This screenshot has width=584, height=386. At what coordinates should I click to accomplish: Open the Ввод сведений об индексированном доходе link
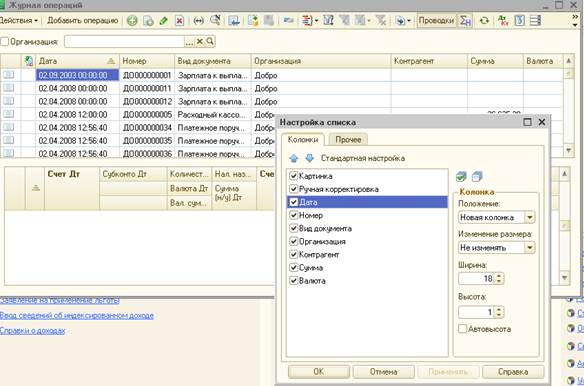point(76,315)
